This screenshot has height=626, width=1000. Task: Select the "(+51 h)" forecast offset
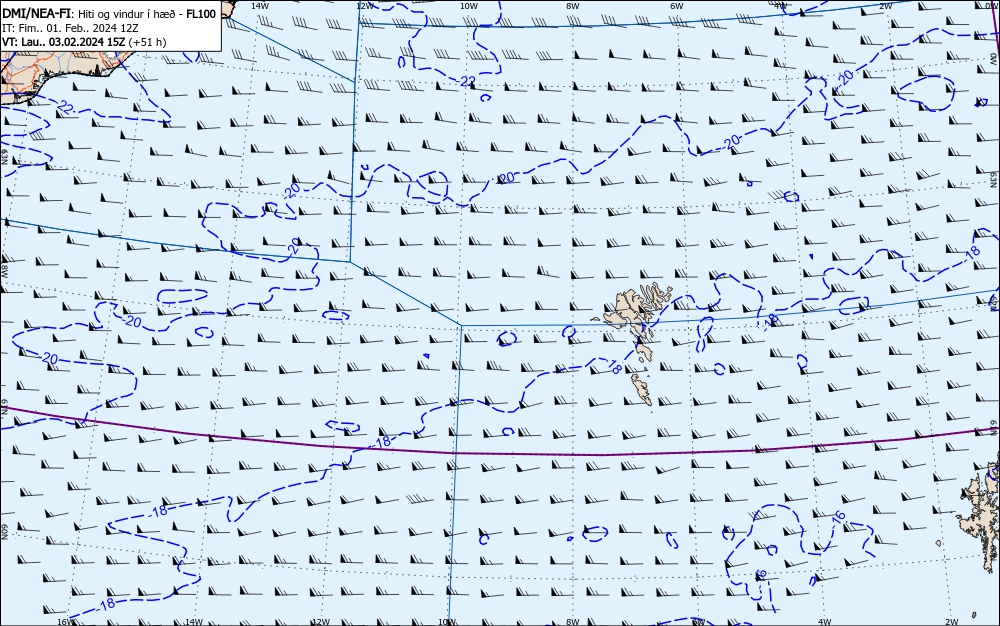(147, 42)
